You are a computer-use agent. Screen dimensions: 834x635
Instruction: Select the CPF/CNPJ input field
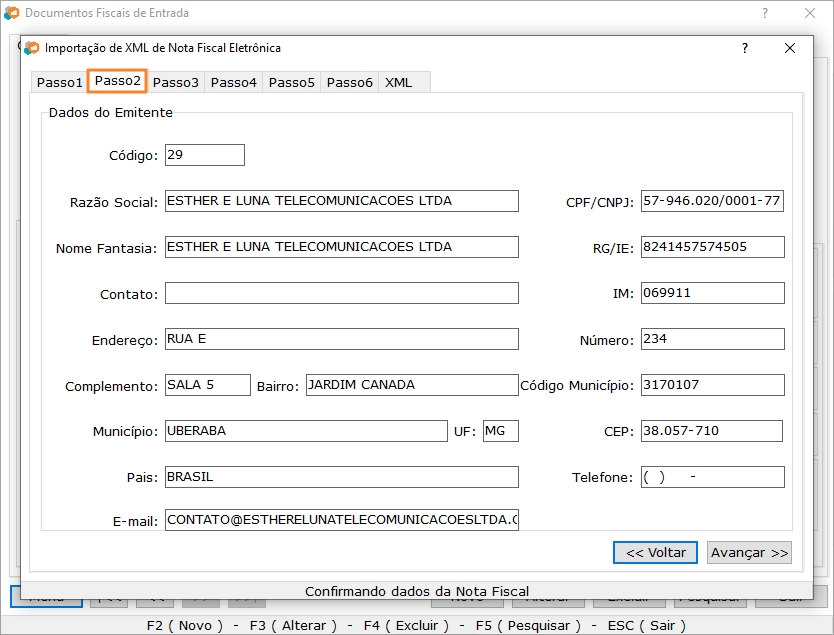pos(712,201)
